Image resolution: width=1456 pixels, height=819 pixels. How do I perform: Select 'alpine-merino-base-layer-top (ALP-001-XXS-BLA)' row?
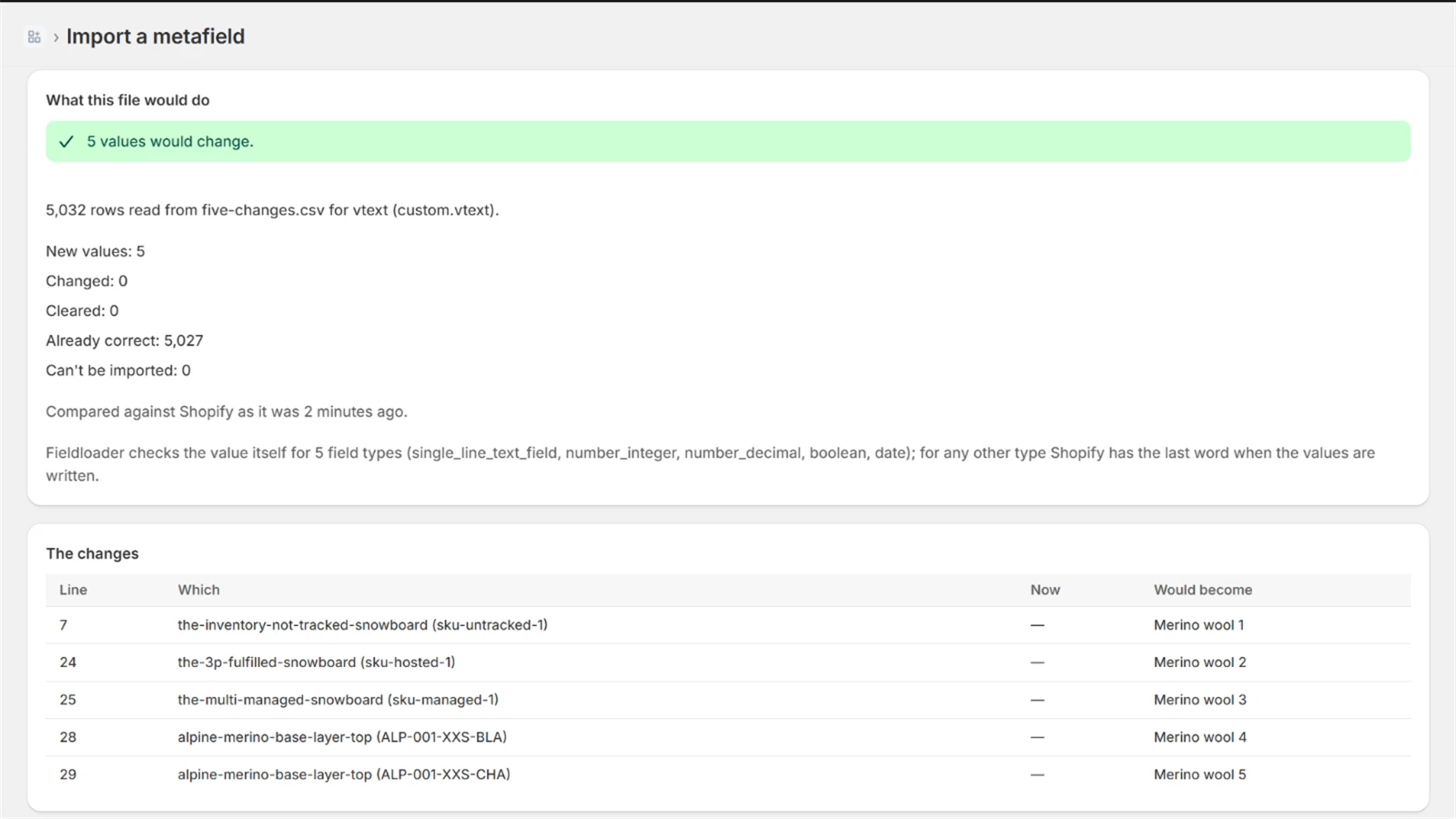coord(728,737)
